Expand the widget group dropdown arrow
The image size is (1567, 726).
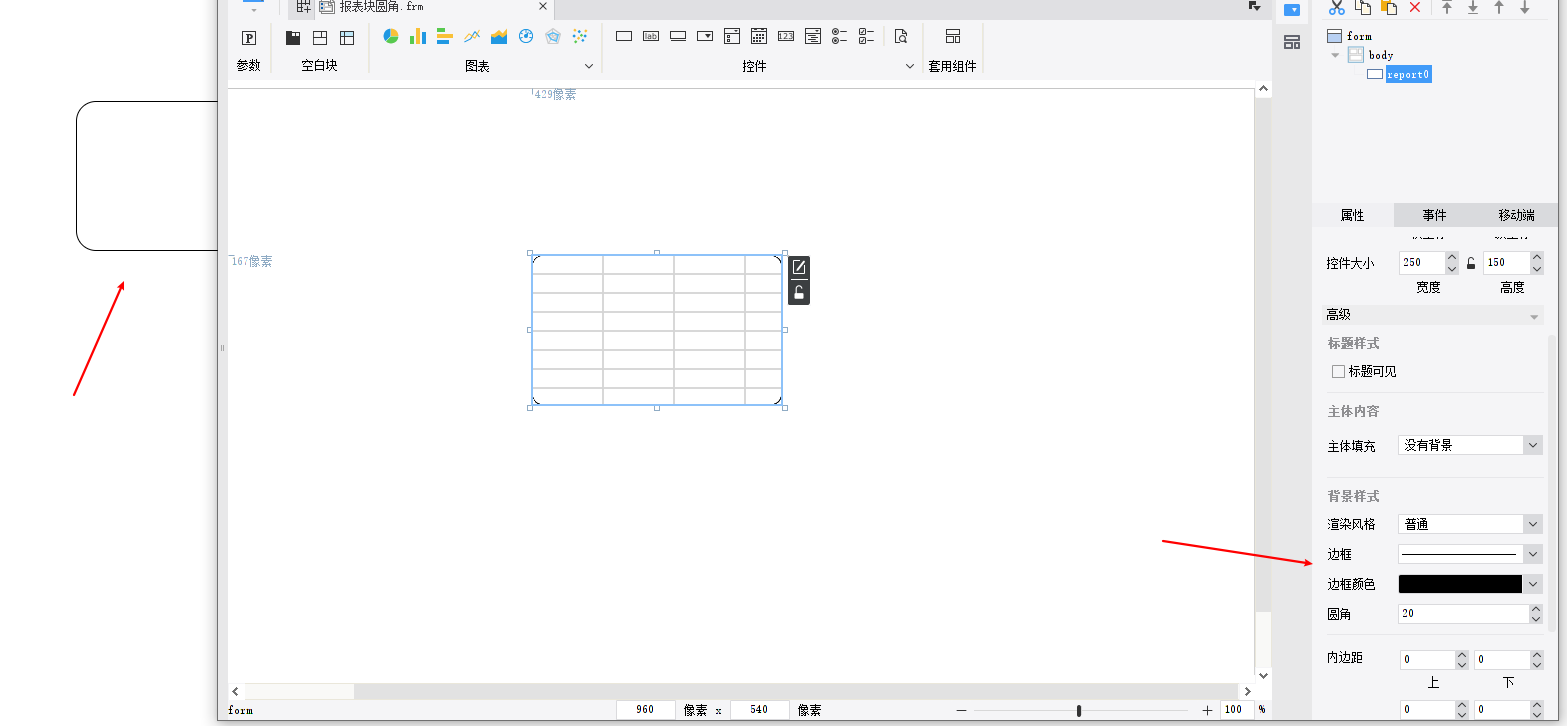(910, 66)
